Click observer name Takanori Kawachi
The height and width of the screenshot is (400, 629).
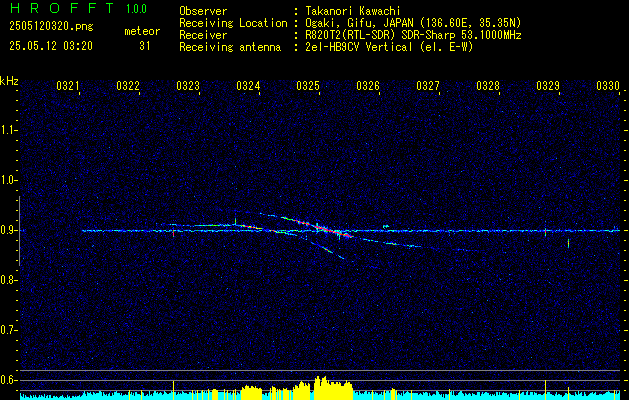click(x=353, y=11)
